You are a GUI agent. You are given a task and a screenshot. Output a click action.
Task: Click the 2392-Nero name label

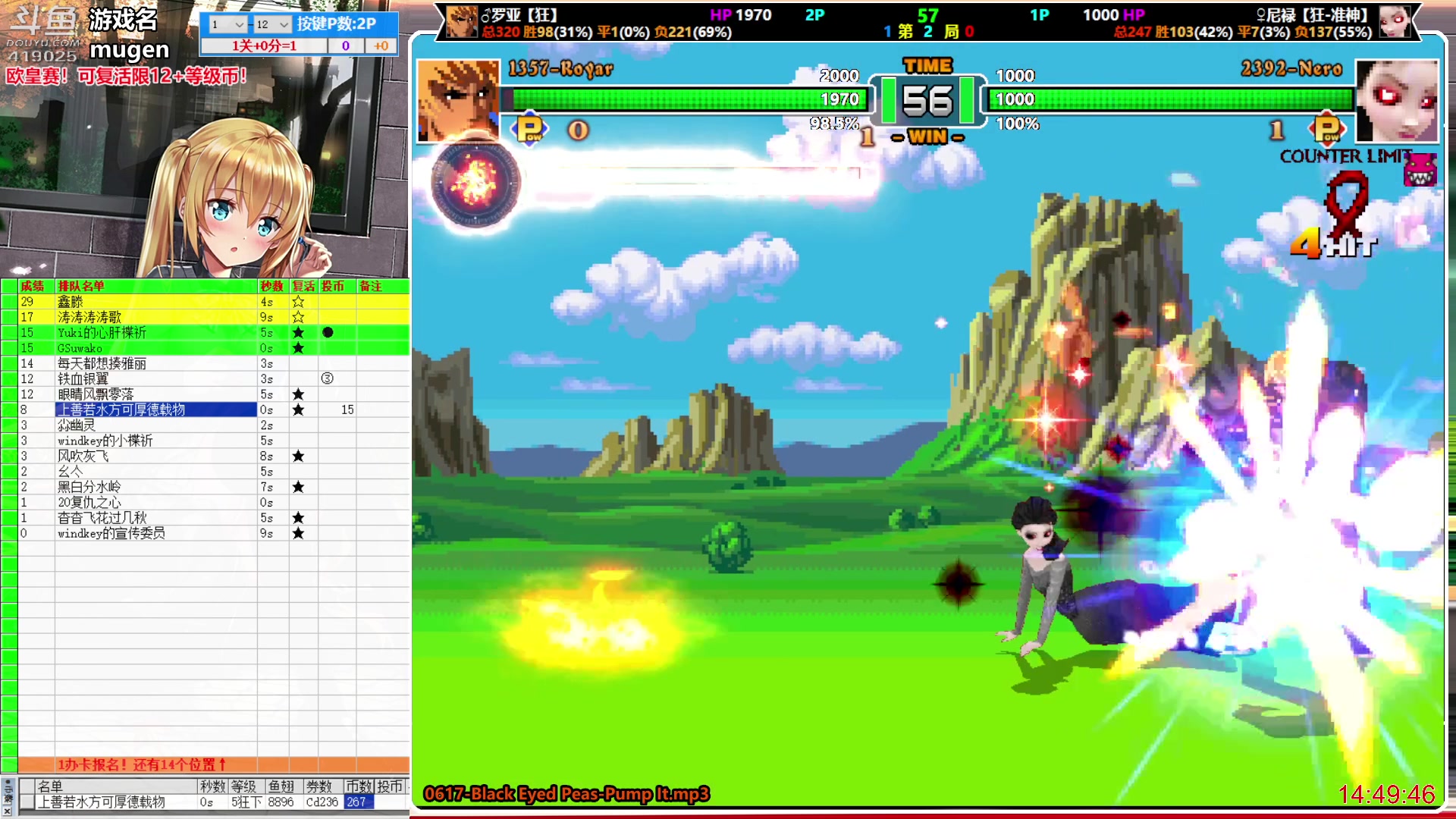pos(1291,69)
